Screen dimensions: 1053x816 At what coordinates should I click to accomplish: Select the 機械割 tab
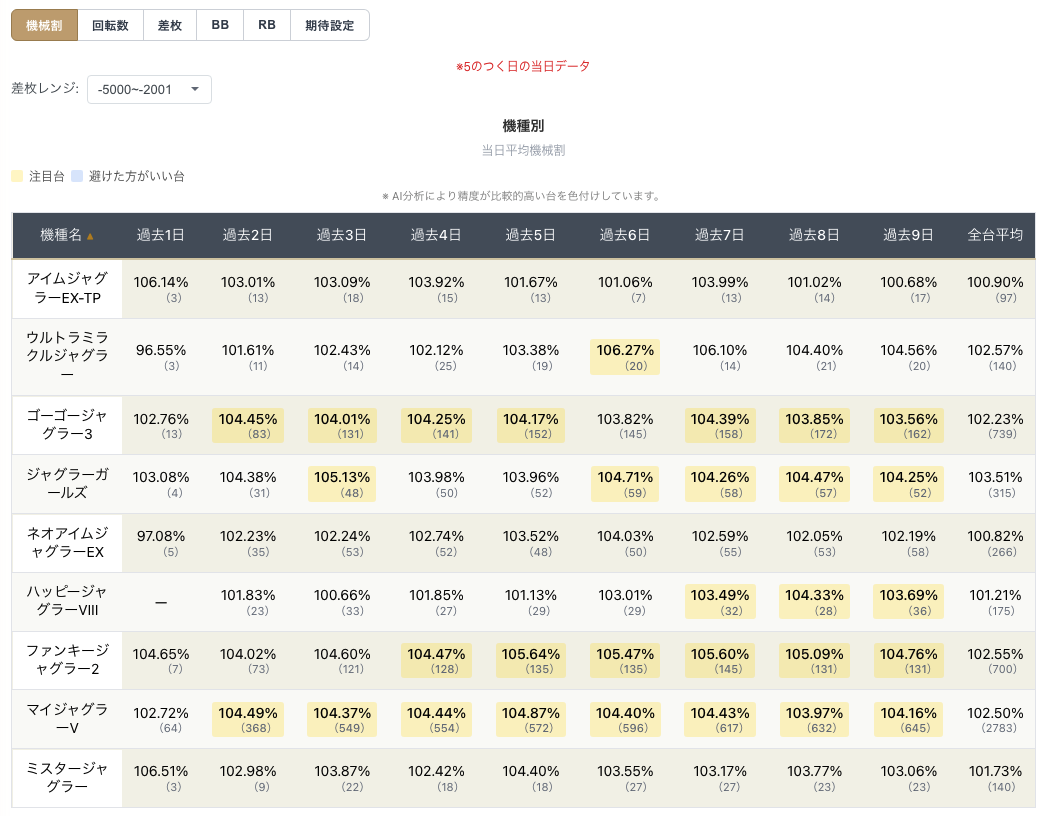coord(44,26)
